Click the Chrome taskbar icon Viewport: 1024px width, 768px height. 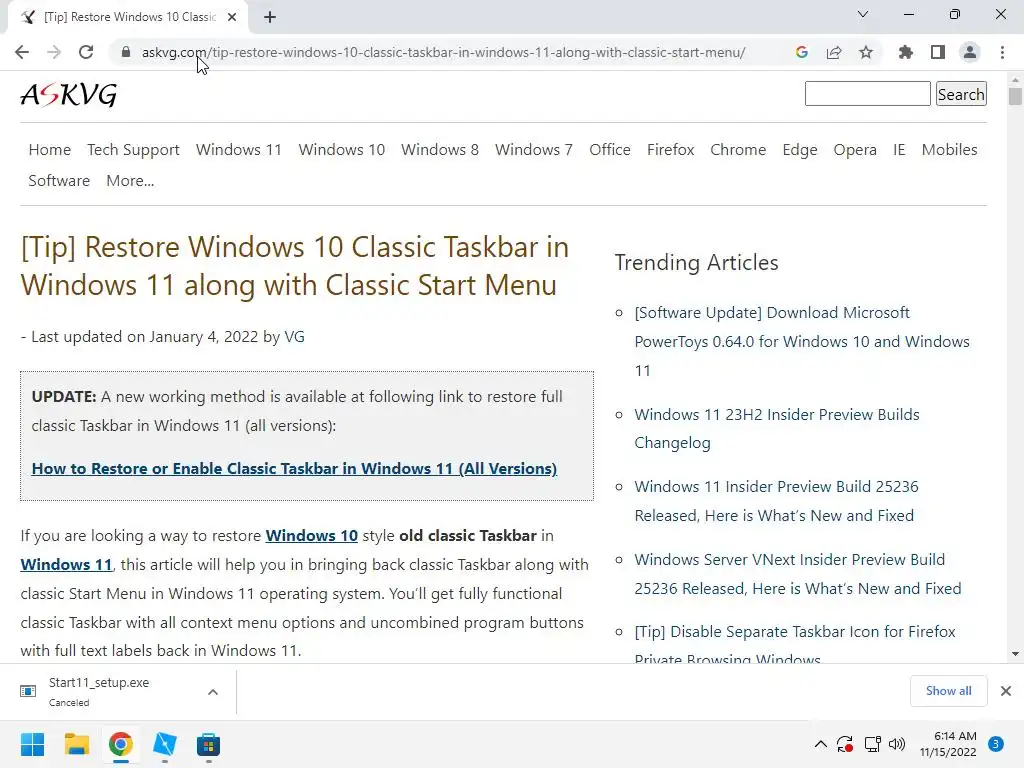click(x=121, y=744)
